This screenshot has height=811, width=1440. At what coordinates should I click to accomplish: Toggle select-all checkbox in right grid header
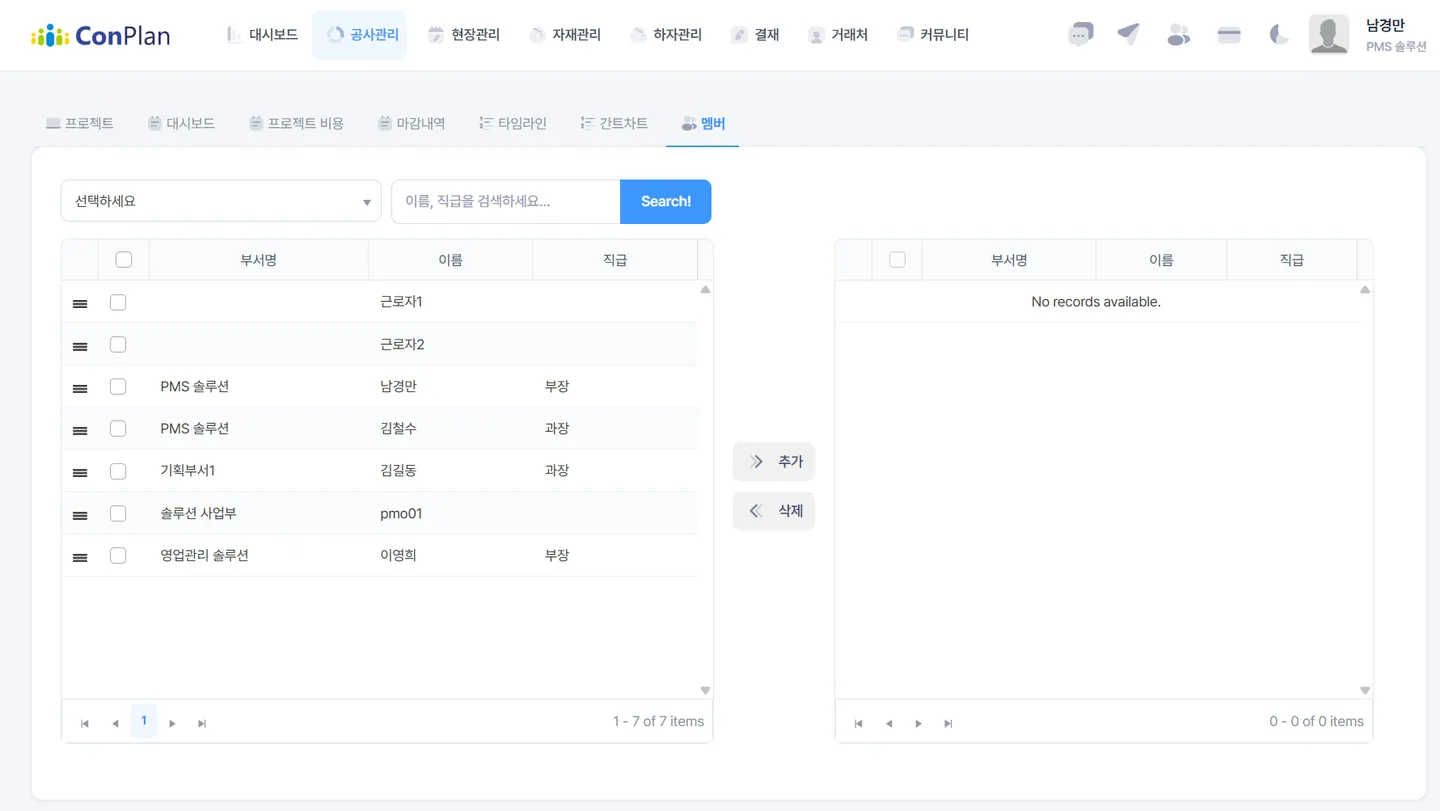[897, 260]
